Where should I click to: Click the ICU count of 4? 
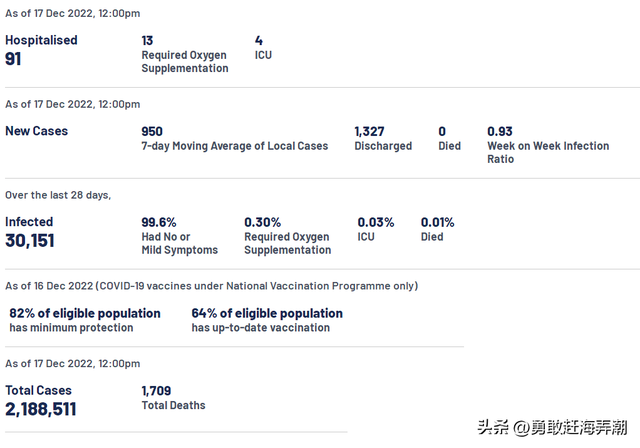click(259, 40)
